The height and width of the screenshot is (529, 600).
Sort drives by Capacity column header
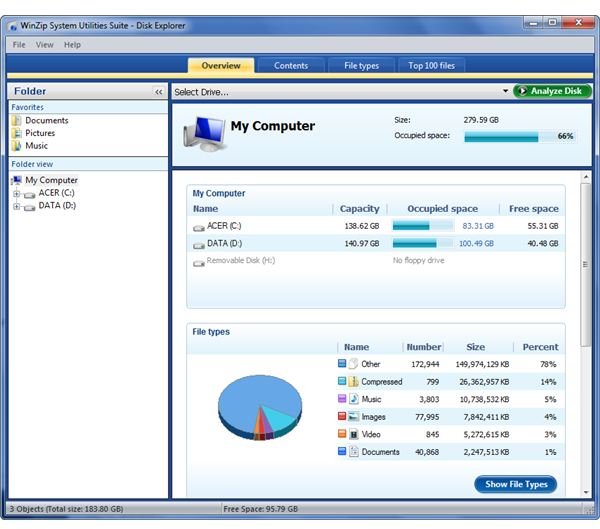click(x=359, y=209)
